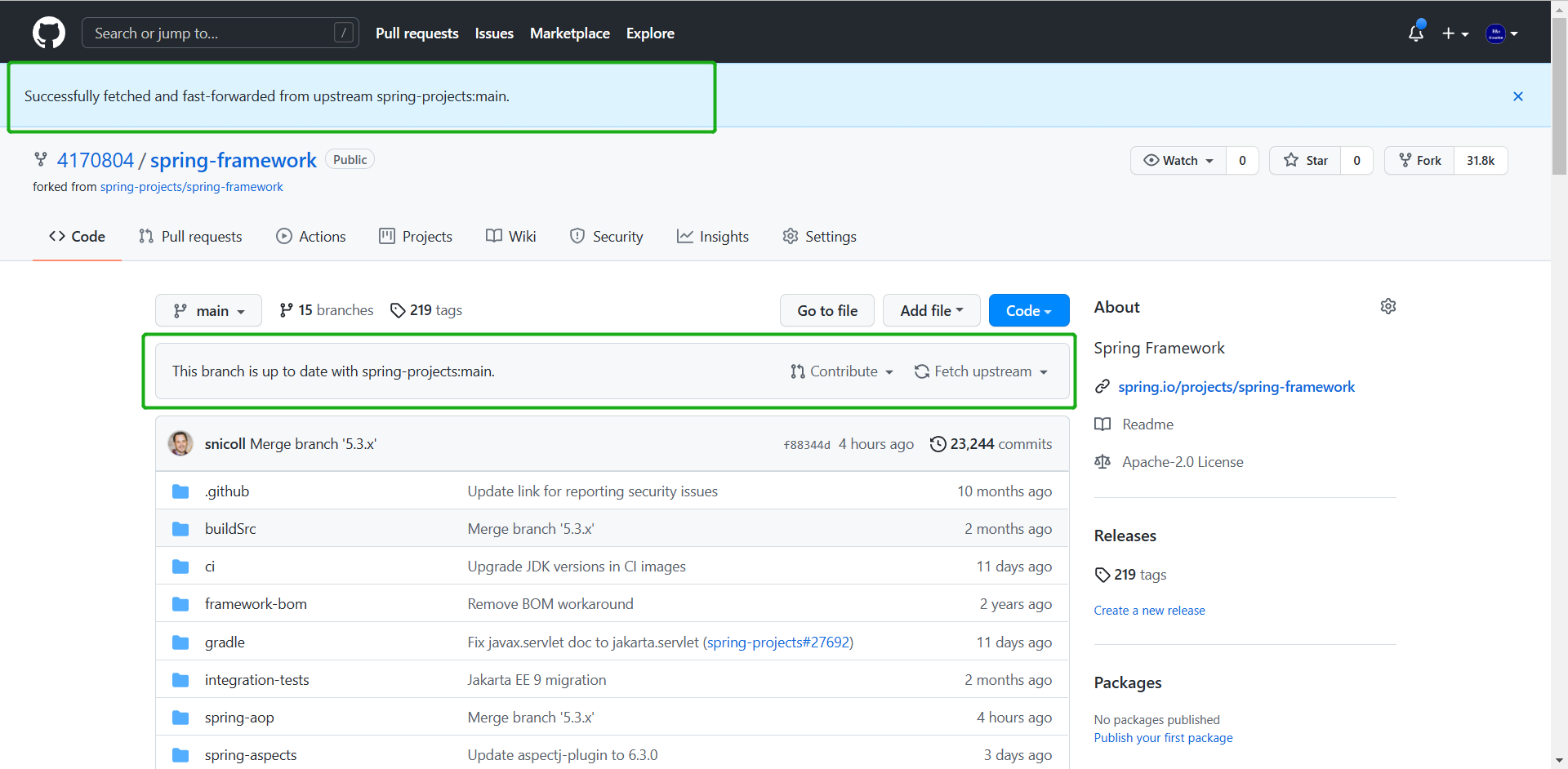Screen dimensions: 1568x769
Task: Open the spring-aspects folder icon
Action: [180, 755]
